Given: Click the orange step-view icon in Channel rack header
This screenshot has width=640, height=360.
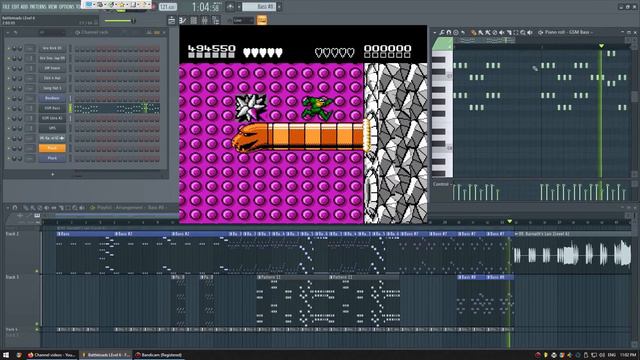Looking at the screenshot, I should 157,32.
